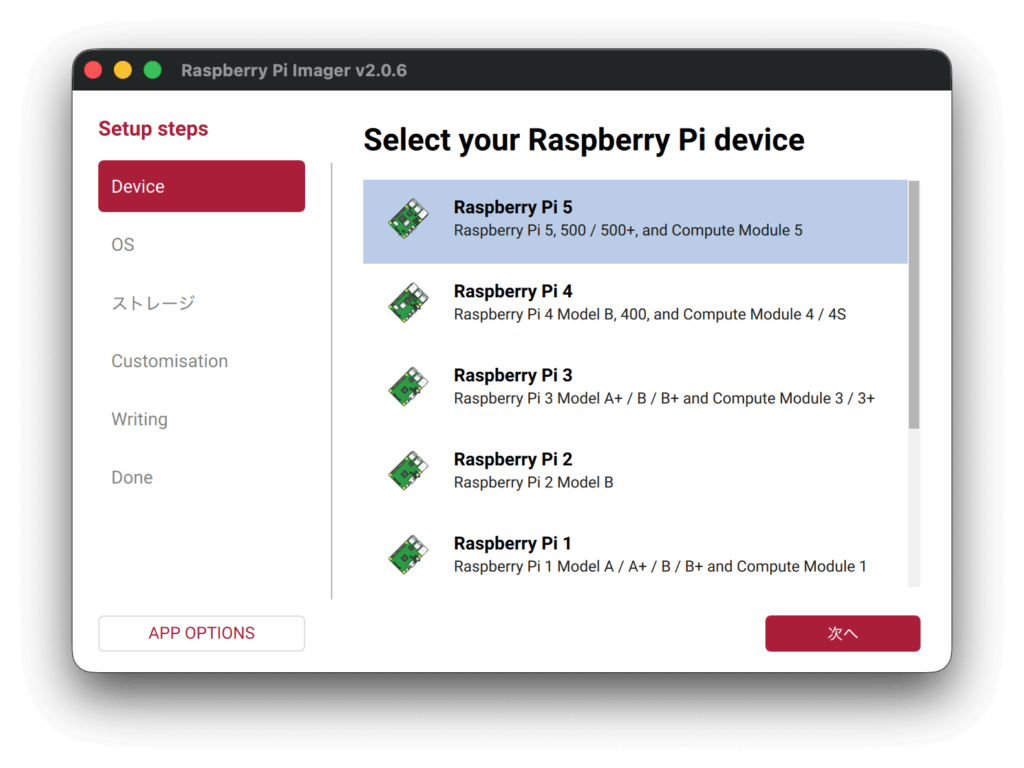Switch to the ストレージ step
Screen dimensions: 1024x768
(x=153, y=303)
